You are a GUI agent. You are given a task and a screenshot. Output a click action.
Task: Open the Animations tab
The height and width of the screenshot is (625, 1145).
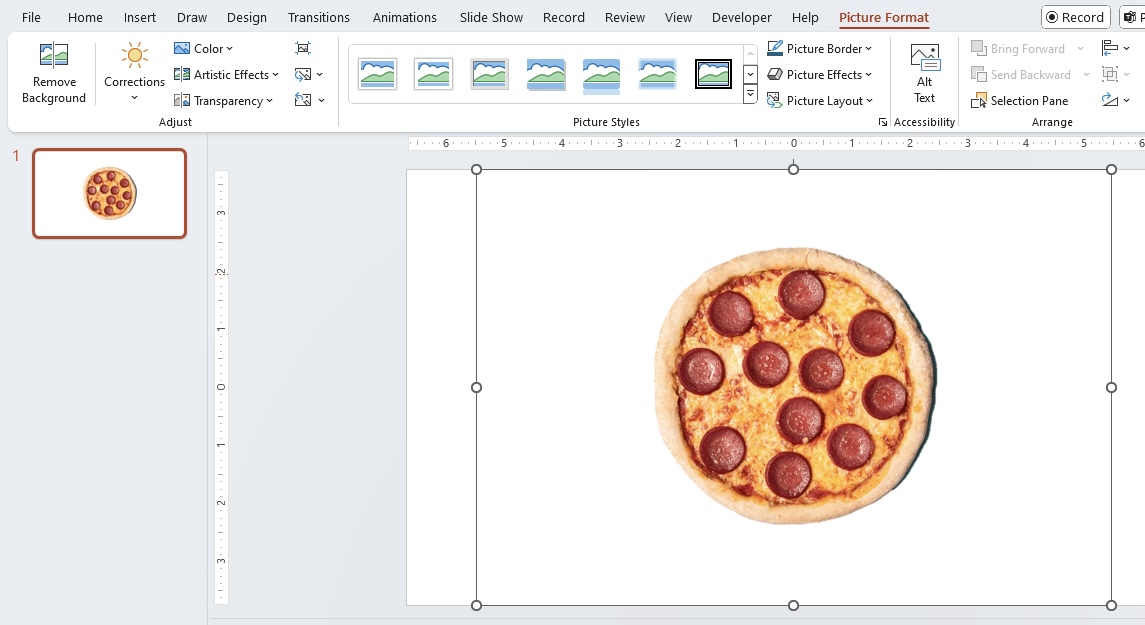tap(405, 18)
